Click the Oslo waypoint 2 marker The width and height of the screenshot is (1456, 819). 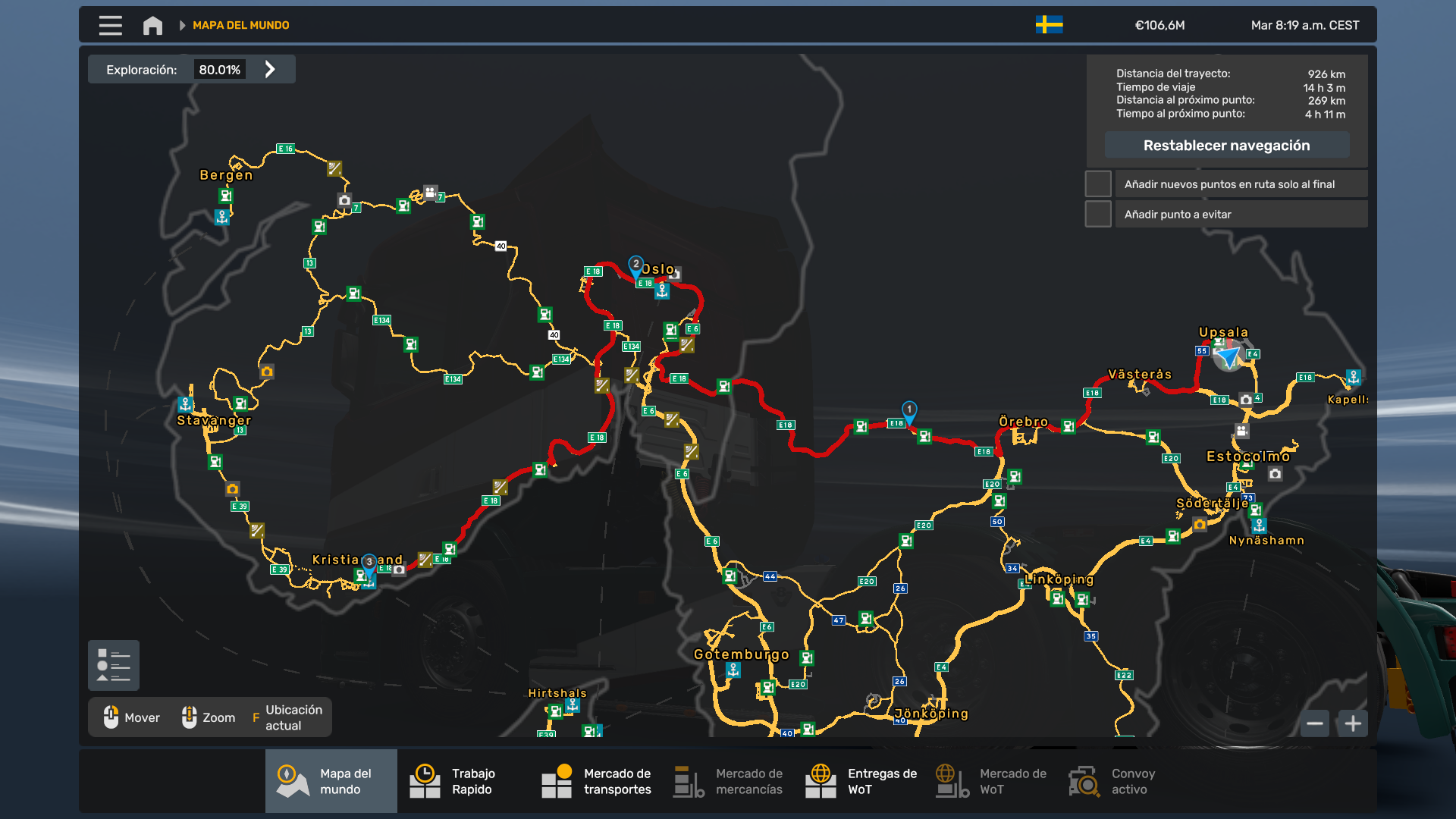(636, 265)
